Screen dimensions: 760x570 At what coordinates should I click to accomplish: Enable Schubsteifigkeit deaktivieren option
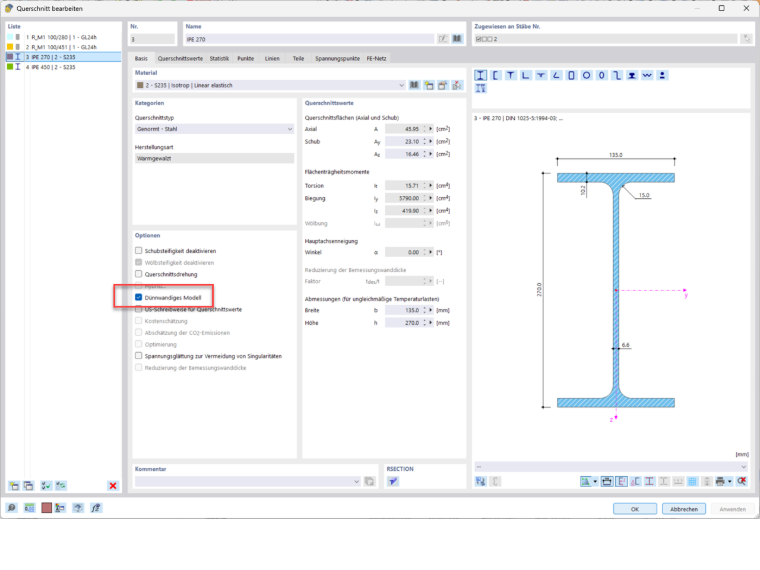[139, 251]
